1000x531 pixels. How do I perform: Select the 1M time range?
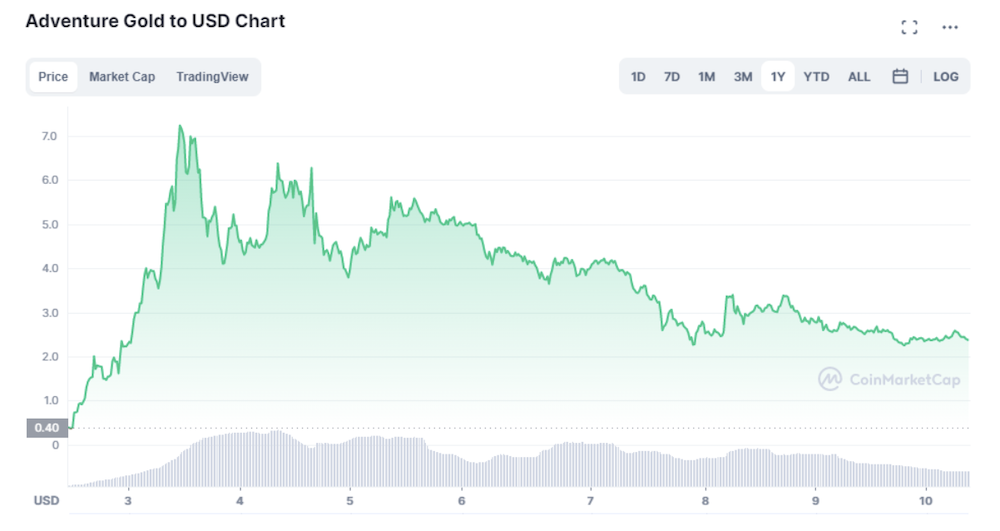(x=706, y=76)
